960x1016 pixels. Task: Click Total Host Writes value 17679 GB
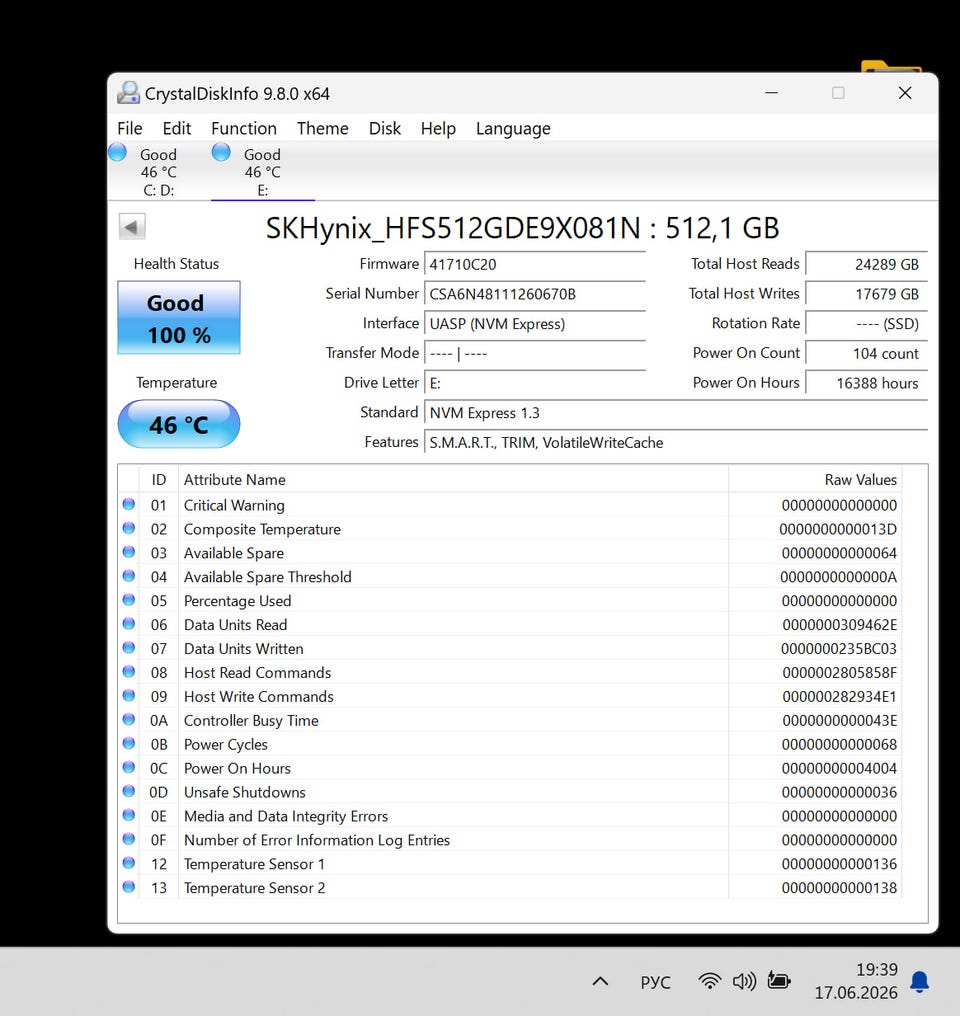click(x=867, y=294)
